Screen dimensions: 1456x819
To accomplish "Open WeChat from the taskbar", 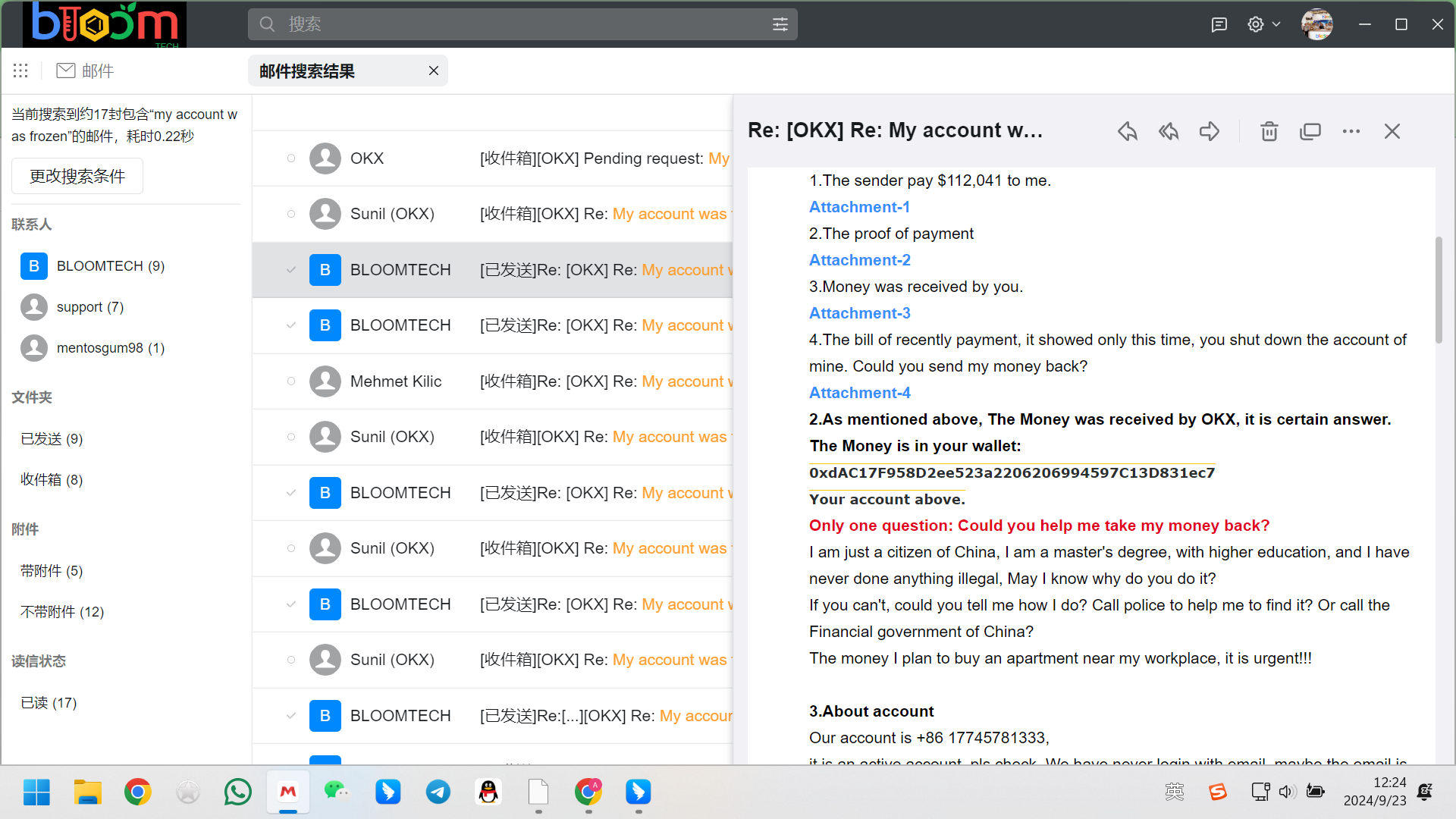I will (337, 792).
